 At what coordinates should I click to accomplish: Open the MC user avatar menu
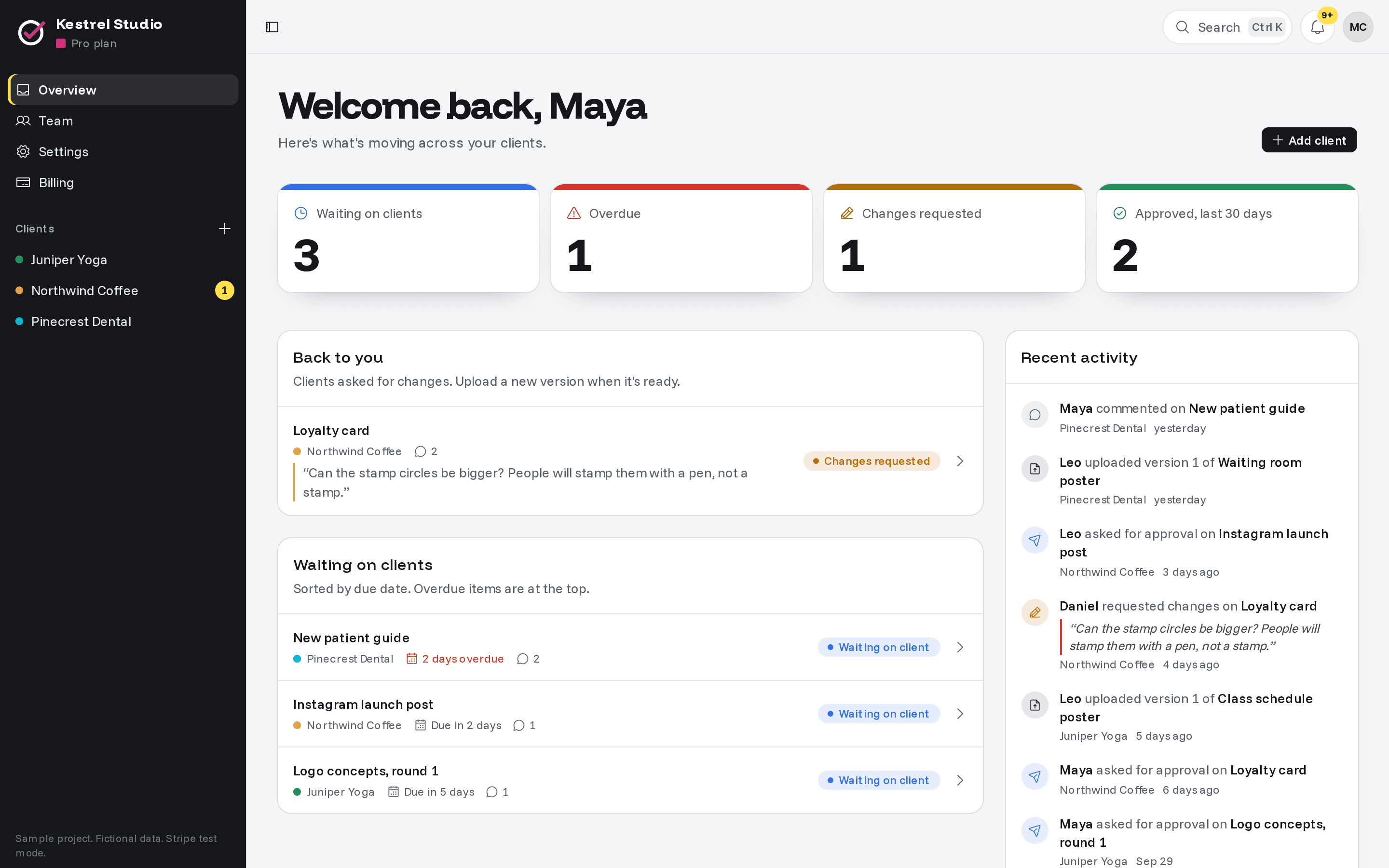pos(1358,27)
